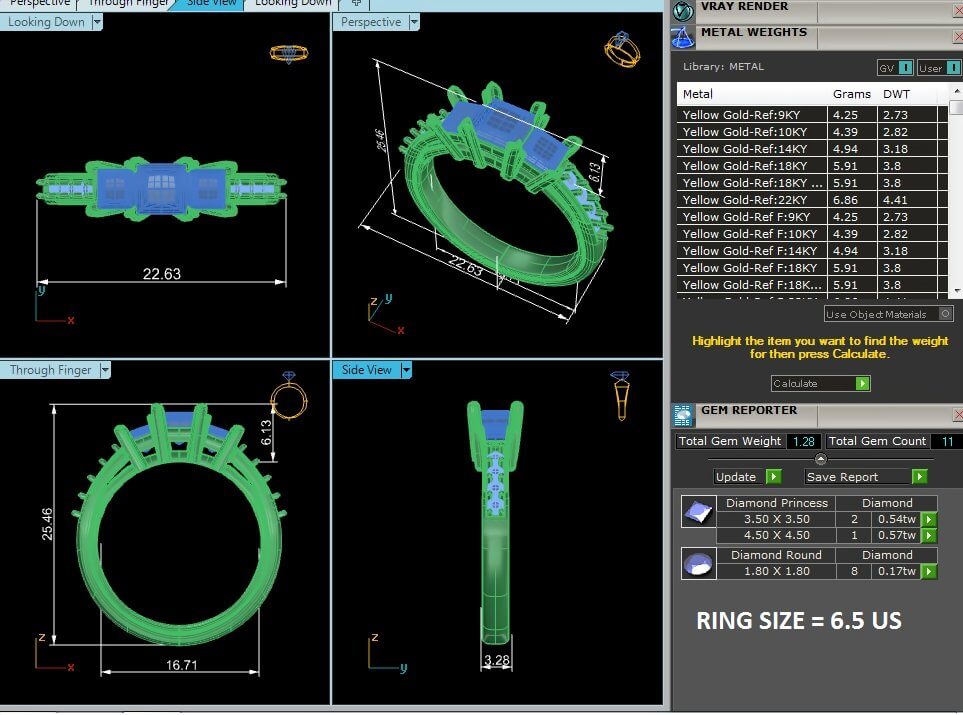Enable the Use Object Materials option

pos(945,314)
